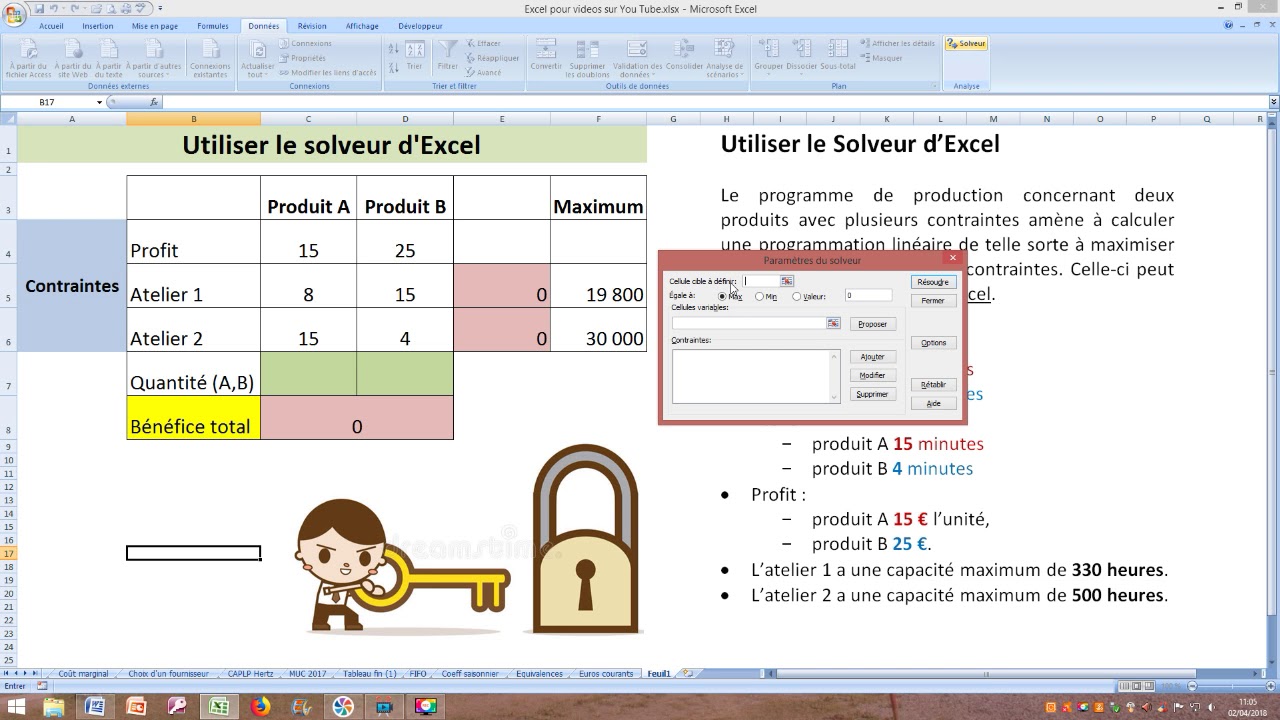Click Supprimer in solver dialog

click(x=872, y=395)
